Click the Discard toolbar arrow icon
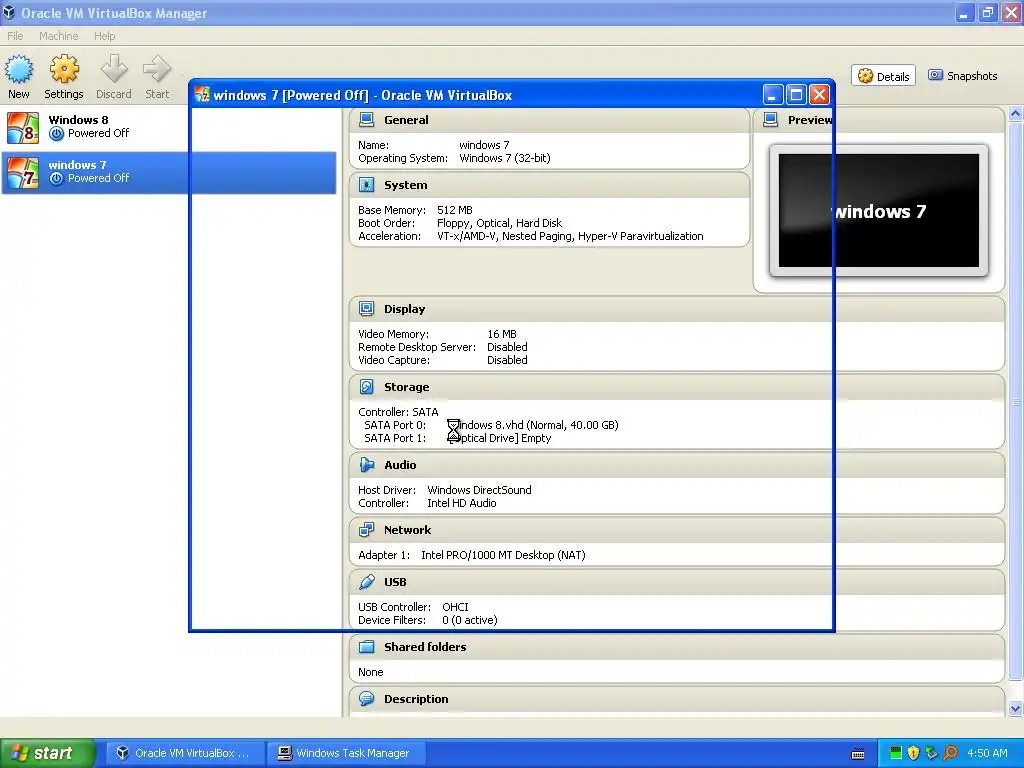Image resolution: width=1024 pixels, height=768 pixels. (114, 69)
